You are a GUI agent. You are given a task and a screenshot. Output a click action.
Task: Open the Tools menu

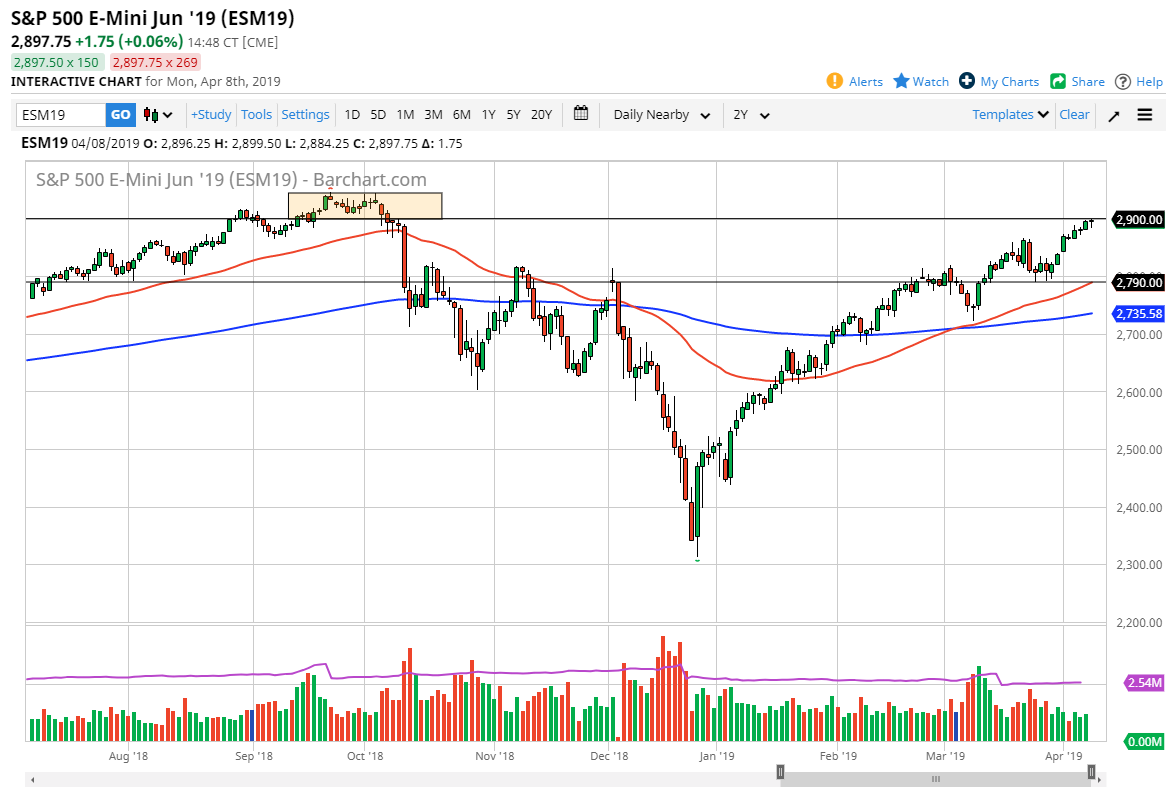coord(256,114)
